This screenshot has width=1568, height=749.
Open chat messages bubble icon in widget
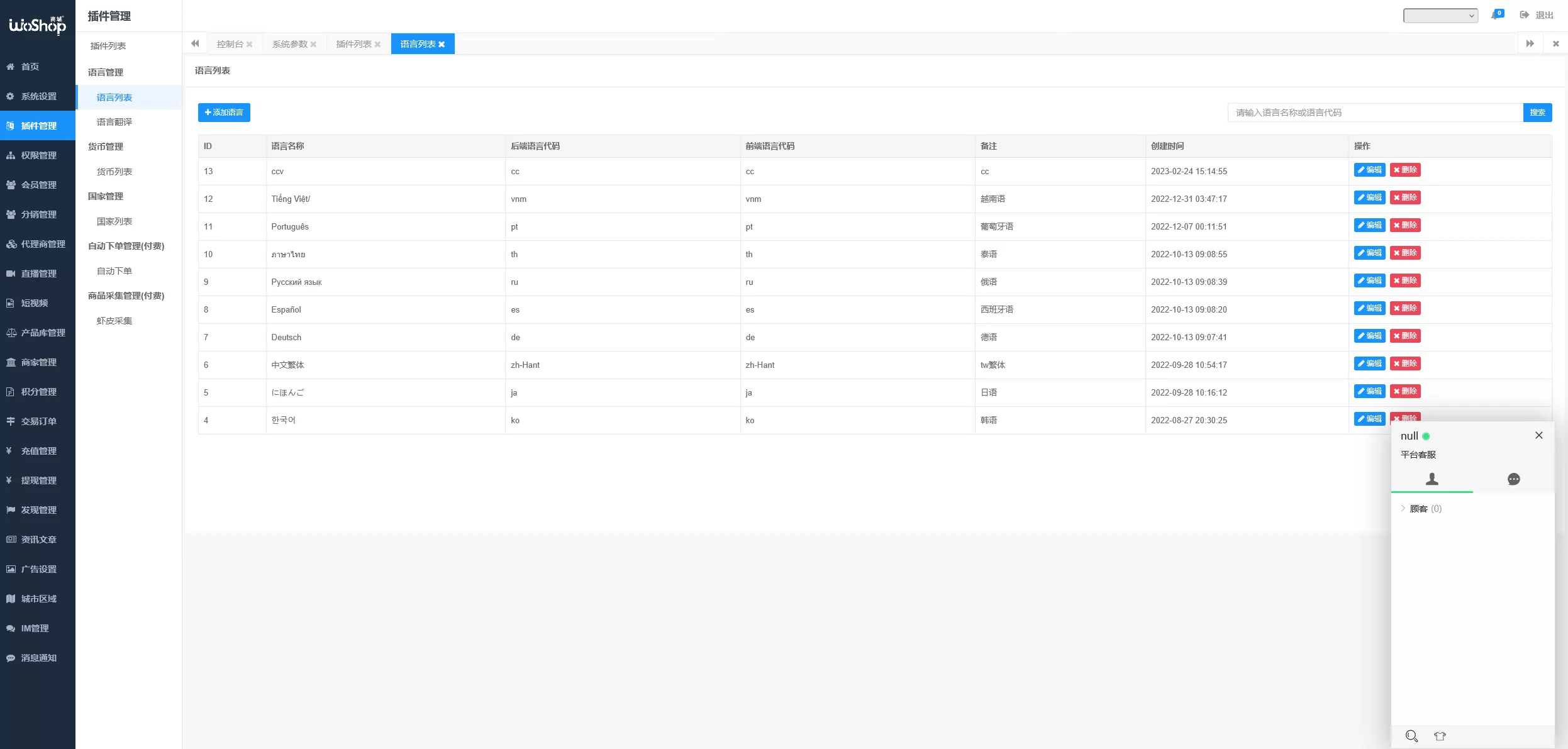(x=1513, y=479)
